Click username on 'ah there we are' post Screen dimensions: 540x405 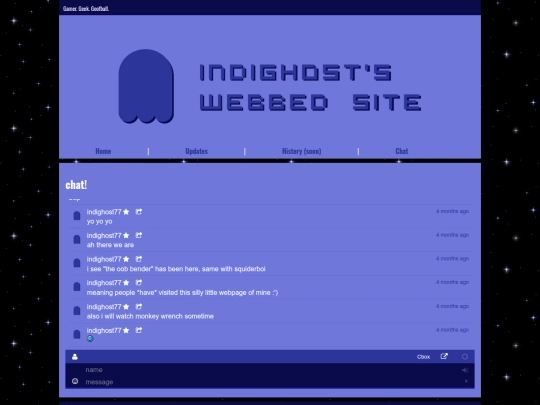pos(104,236)
